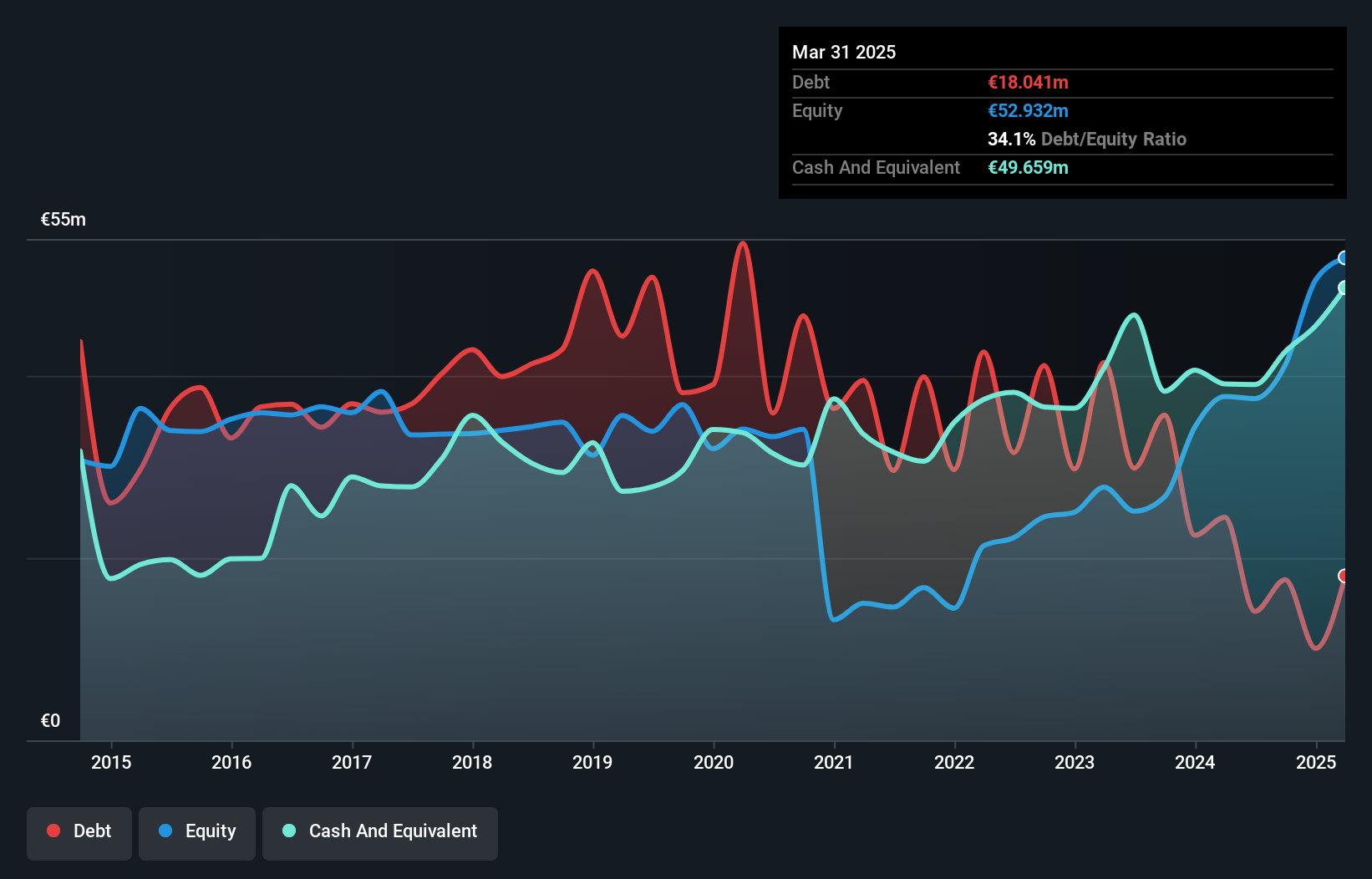Image resolution: width=1372 pixels, height=879 pixels.
Task: Click the €0 y-axis label
Action: click(x=51, y=720)
